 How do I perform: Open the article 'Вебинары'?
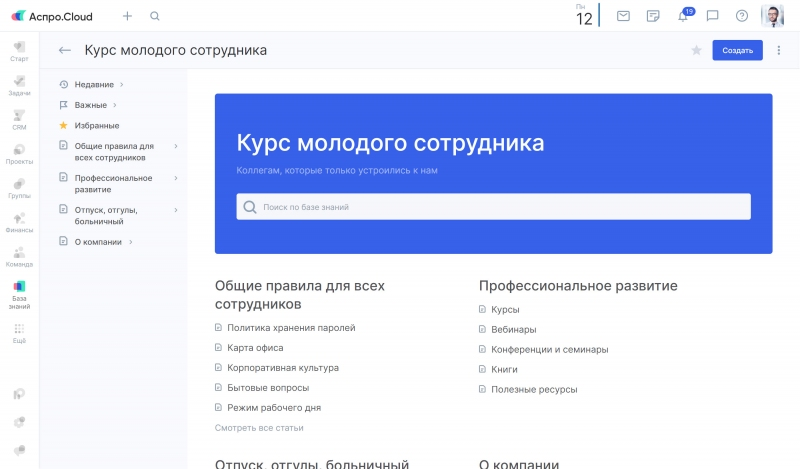[513, 329]
